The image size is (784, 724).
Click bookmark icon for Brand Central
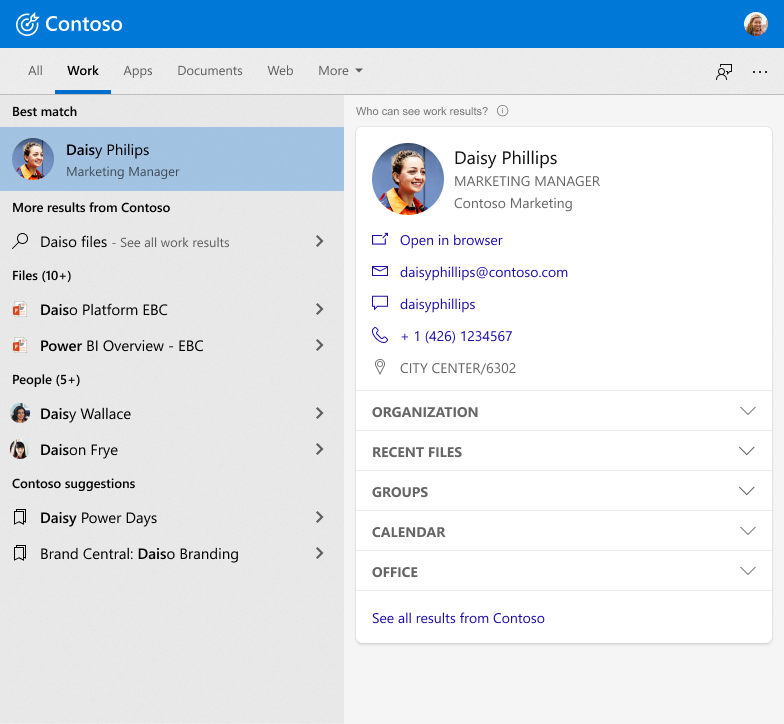[x=20, y=553]
